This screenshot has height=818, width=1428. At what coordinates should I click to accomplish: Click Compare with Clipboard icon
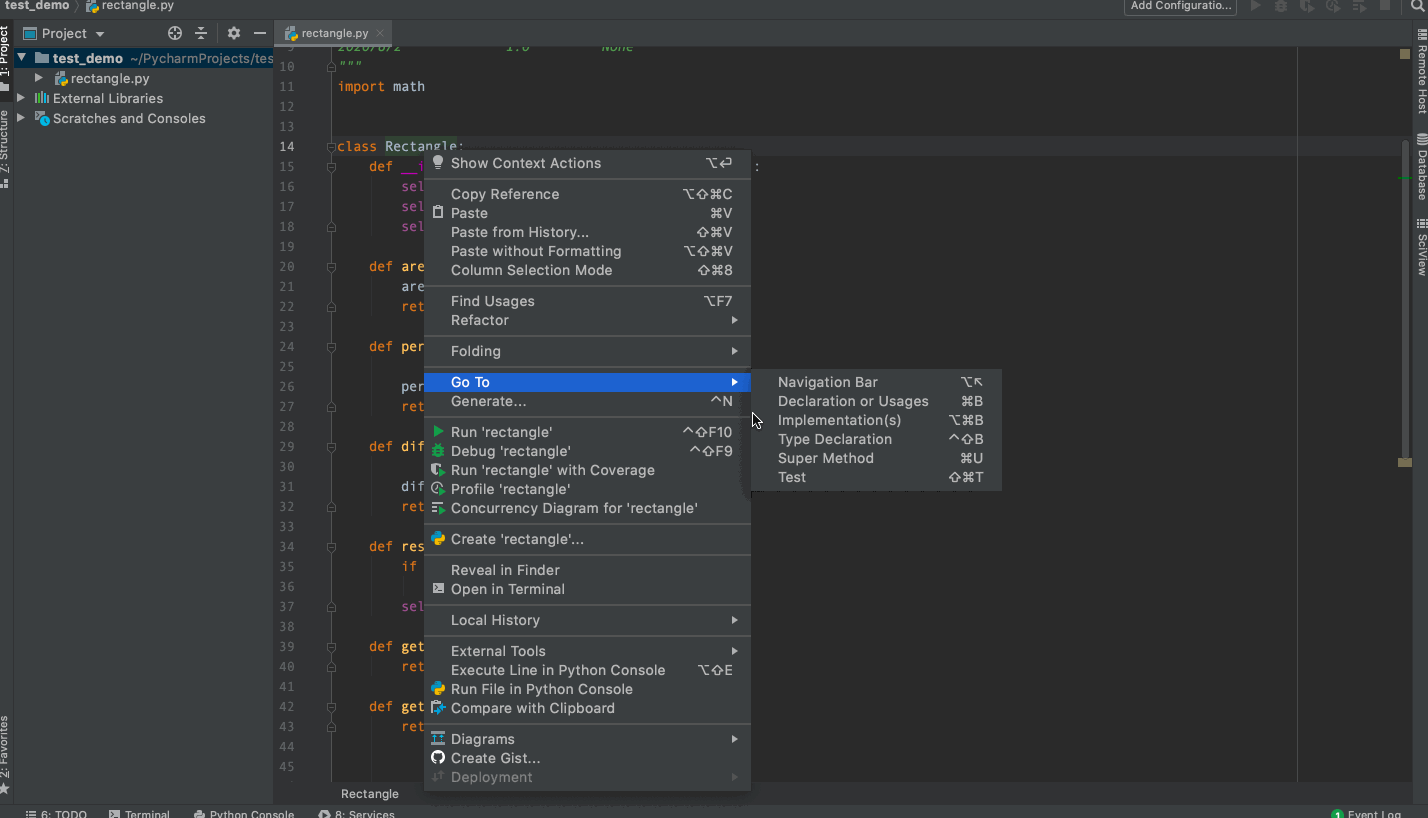(x=438, y=708)
